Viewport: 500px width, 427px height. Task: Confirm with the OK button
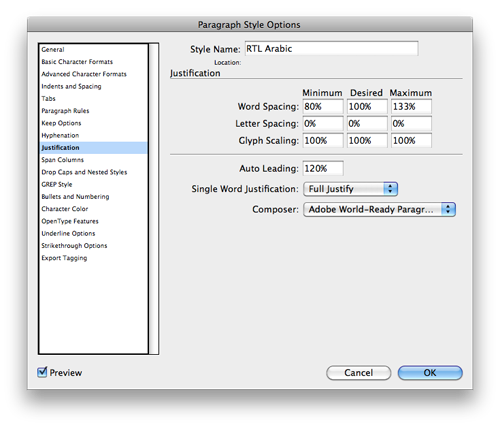point(430,373)
